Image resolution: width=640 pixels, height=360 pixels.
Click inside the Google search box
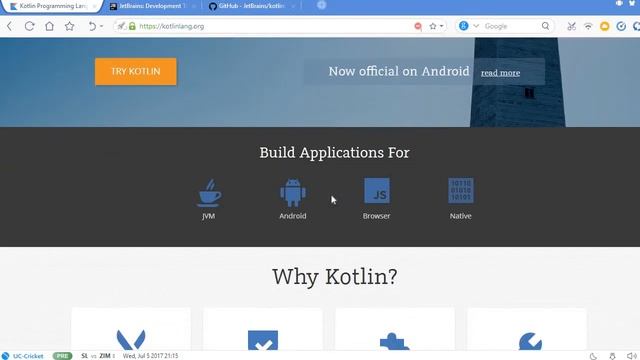click(x=511, y=26)
